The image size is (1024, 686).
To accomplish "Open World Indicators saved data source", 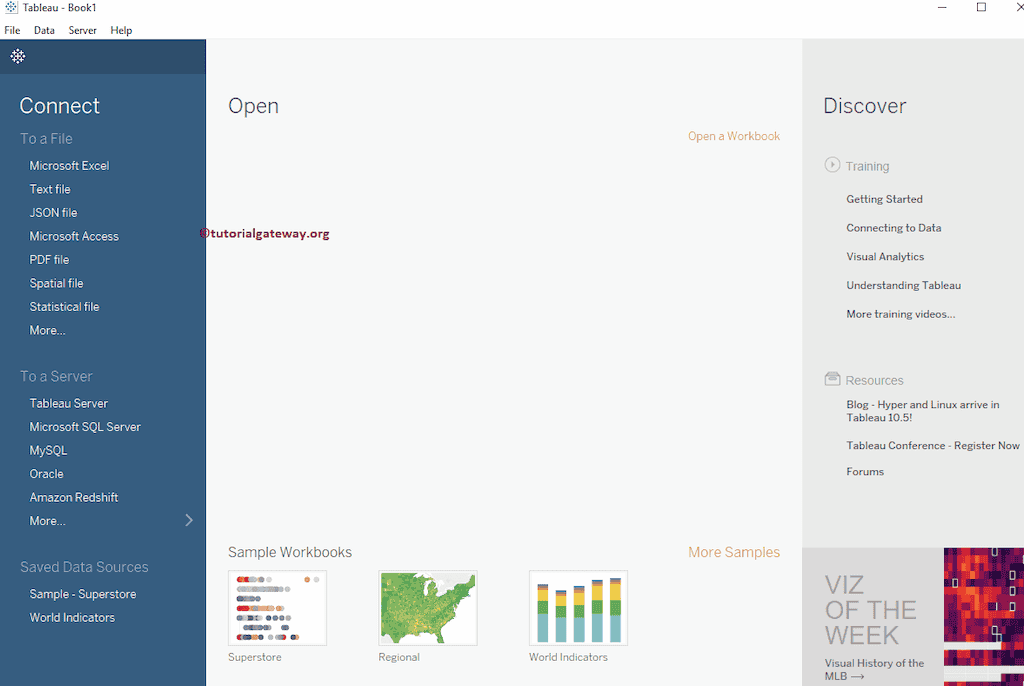I will coord(72,617).
